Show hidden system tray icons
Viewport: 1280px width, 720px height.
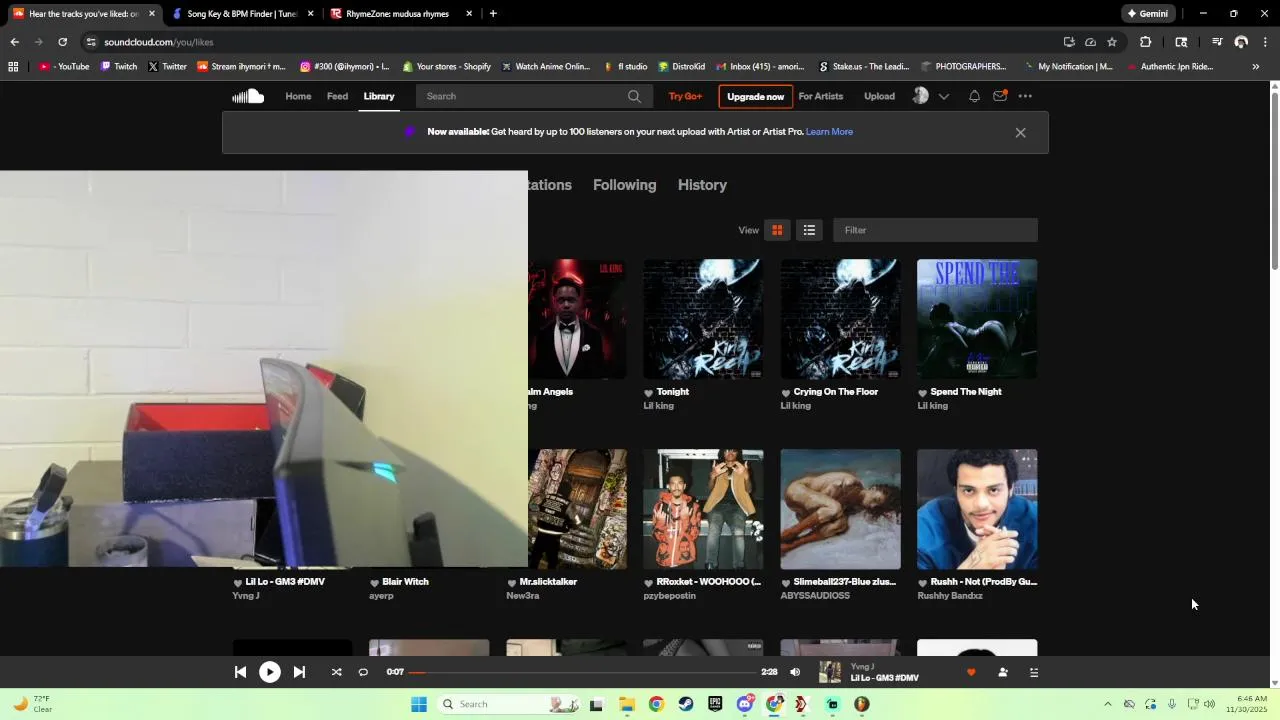point(1107,704)
